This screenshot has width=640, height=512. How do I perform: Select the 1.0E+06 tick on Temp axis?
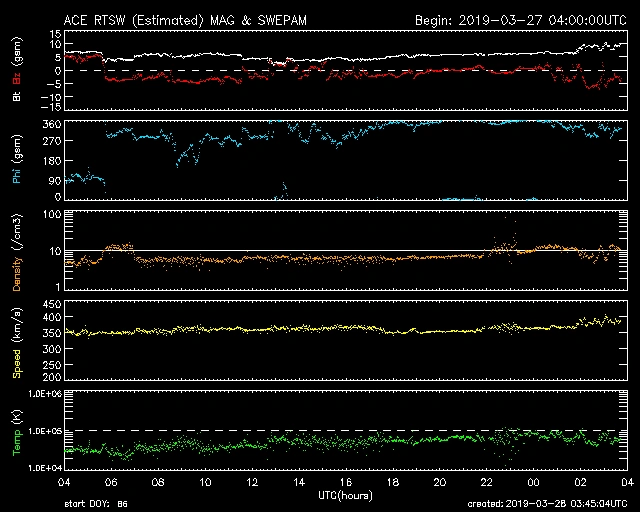pos(45,394)
